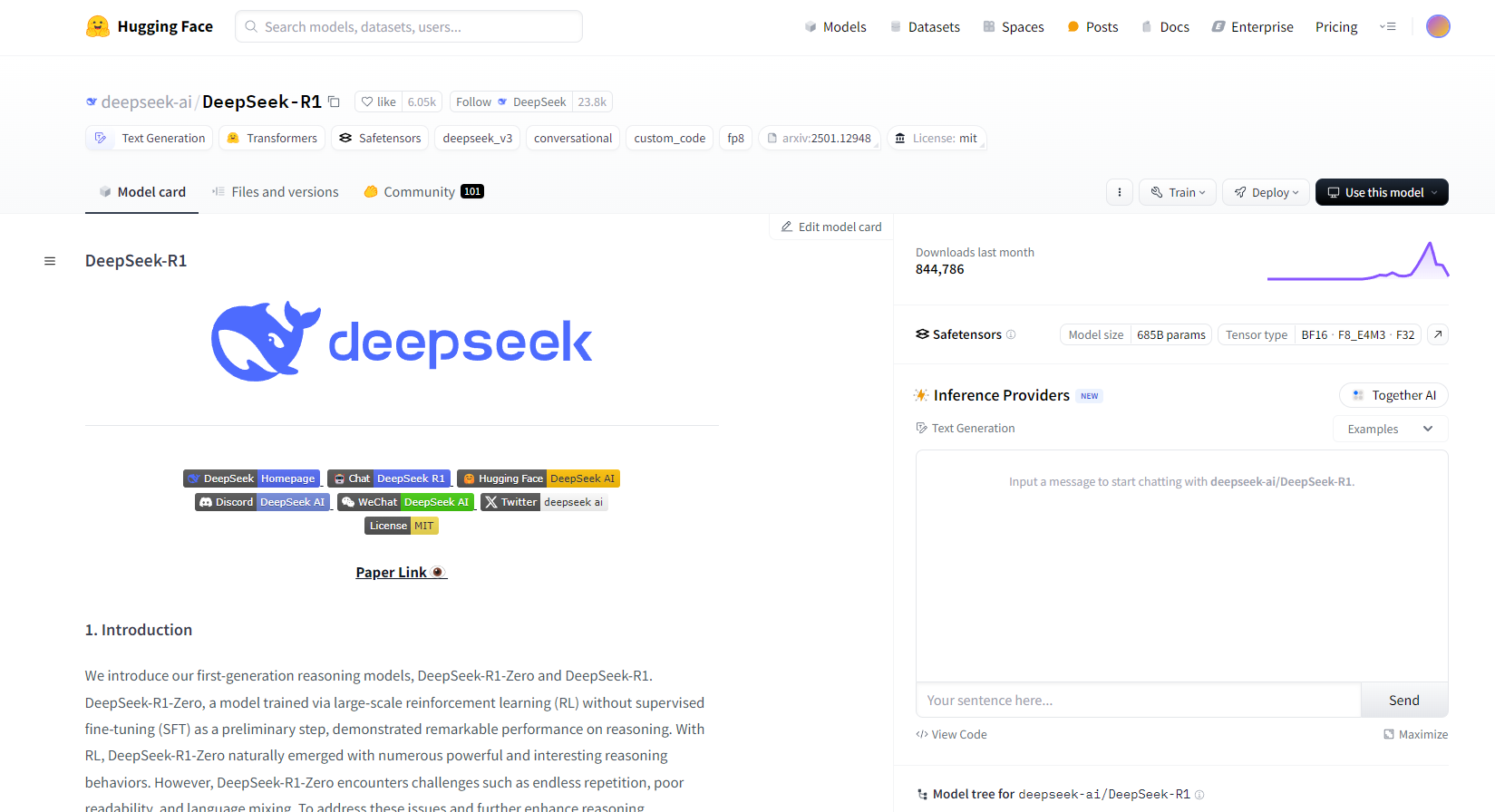
Task: Go to Spaces in the navigation
Action: pyautogui.click(x=1014, y=27)
